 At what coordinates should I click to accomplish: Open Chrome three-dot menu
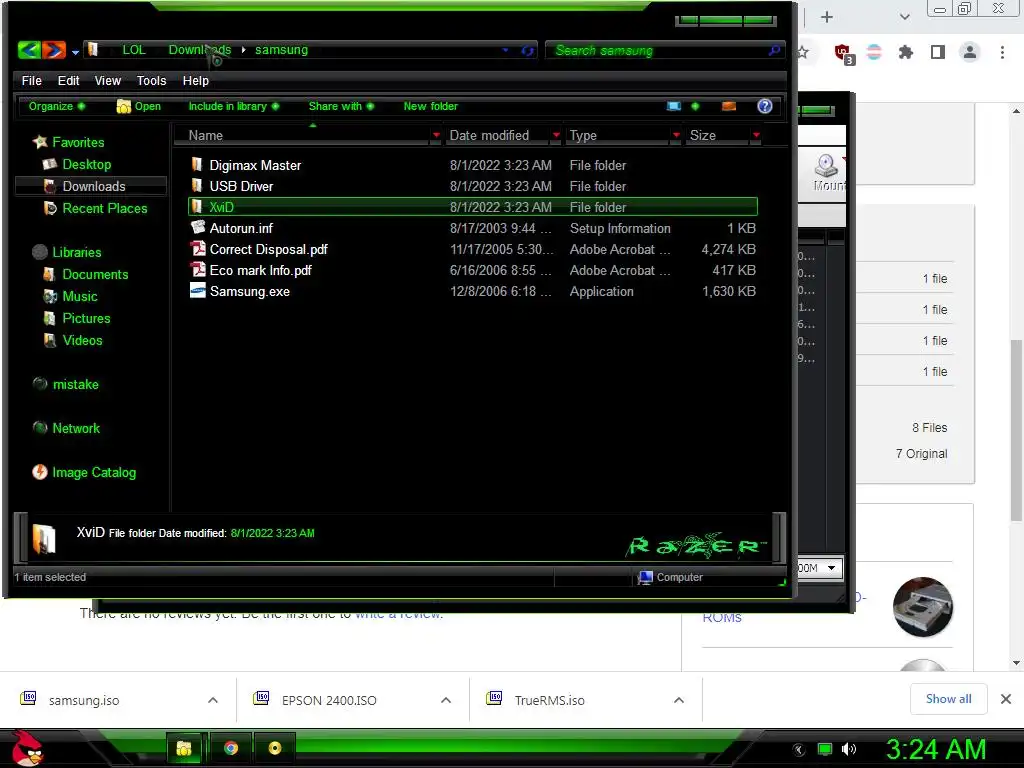click(1002, 52)
